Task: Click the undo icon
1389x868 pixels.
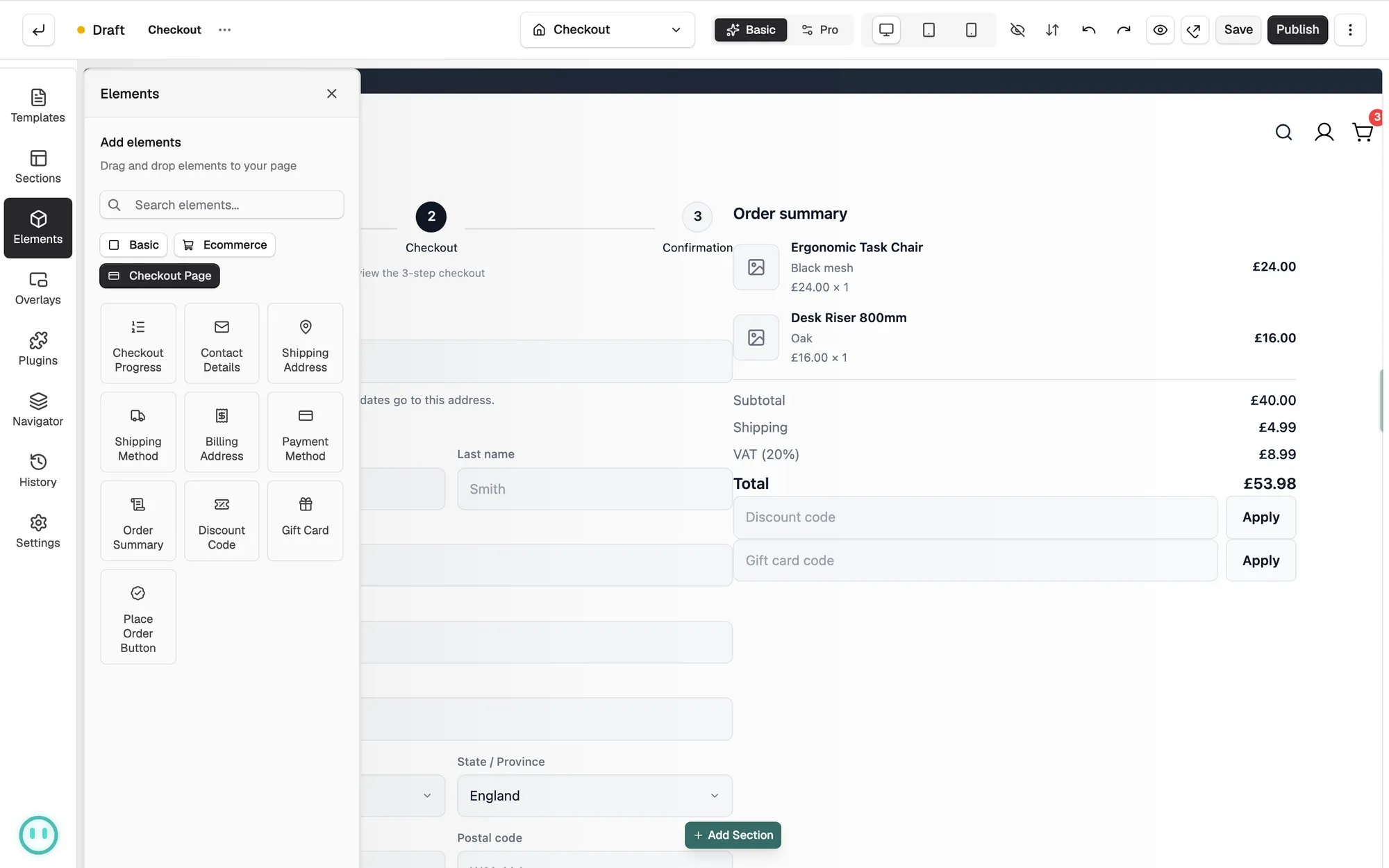Action: click(x=1088, y=30)
